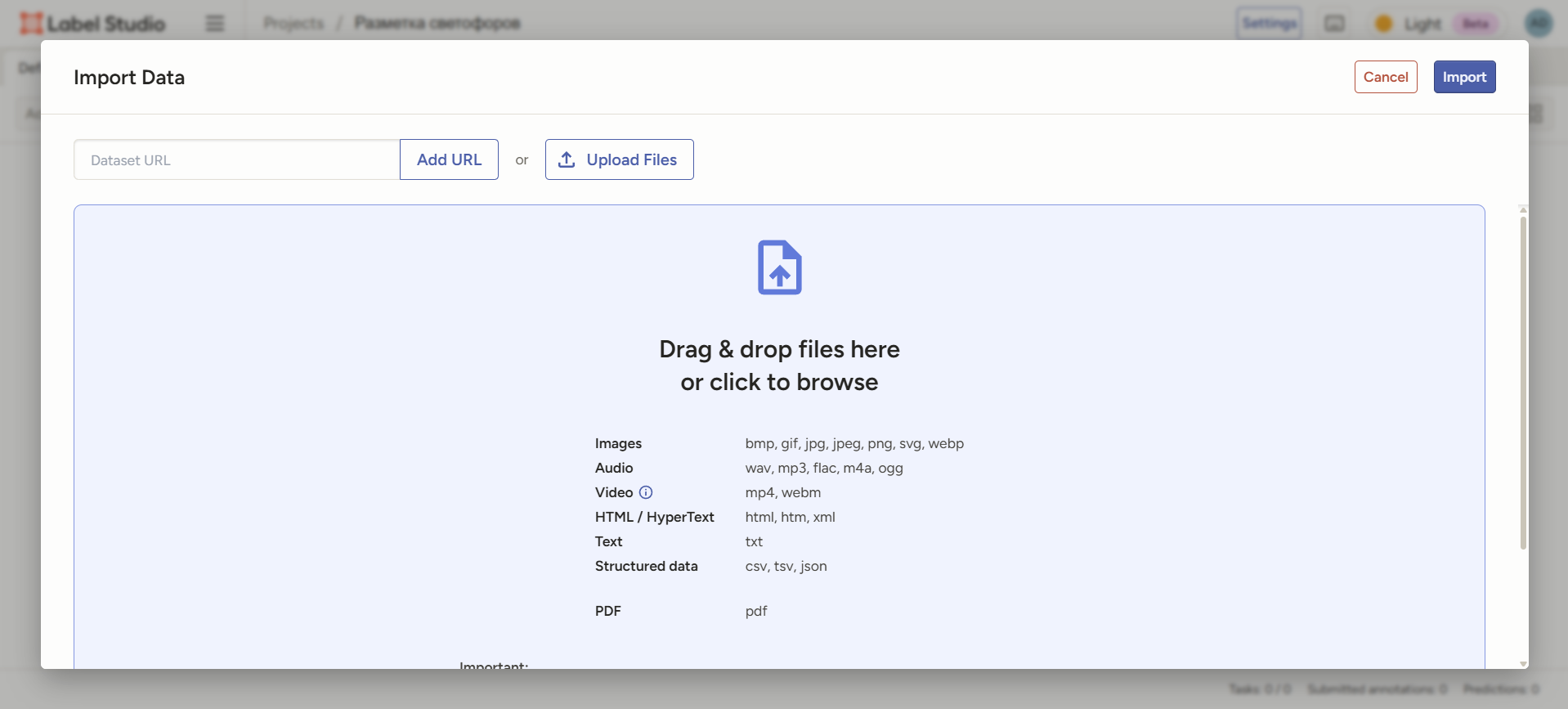Viewport: 1568px width, 709px height.
Task: Click the scrollbar up arrow
Action: tap(1523, 210)
